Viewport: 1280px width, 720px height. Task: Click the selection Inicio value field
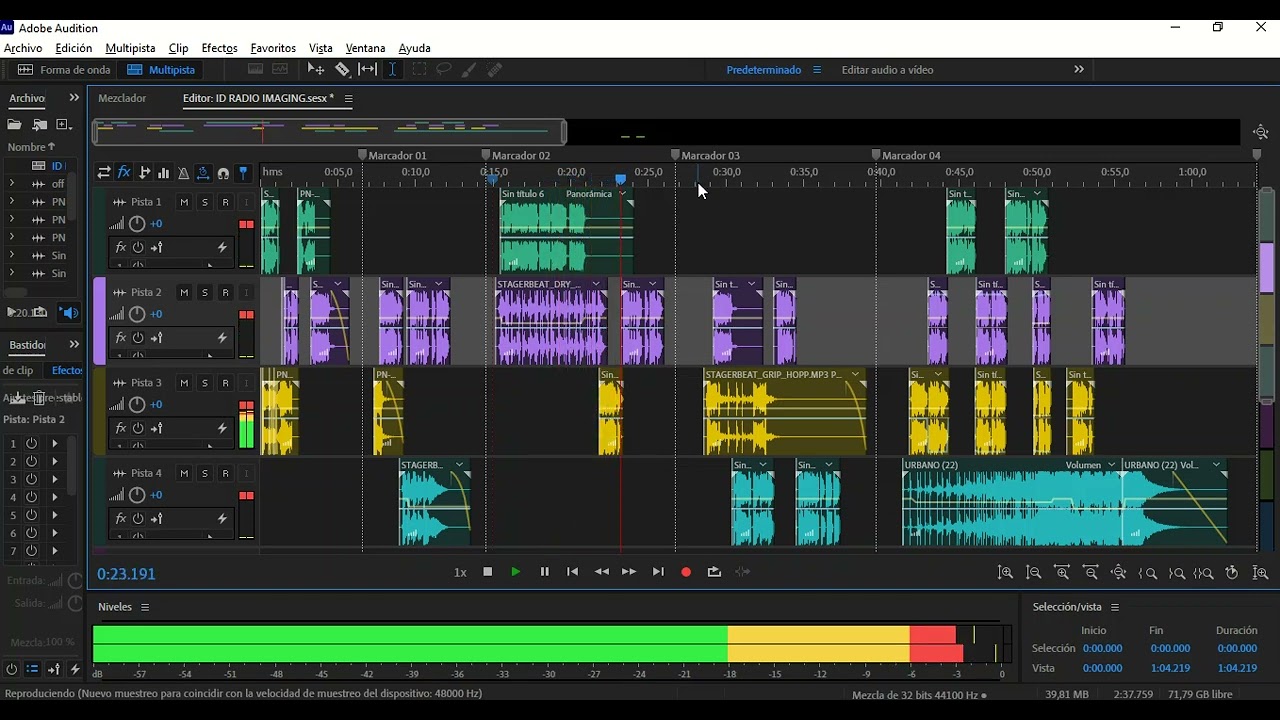point(1102,648)
